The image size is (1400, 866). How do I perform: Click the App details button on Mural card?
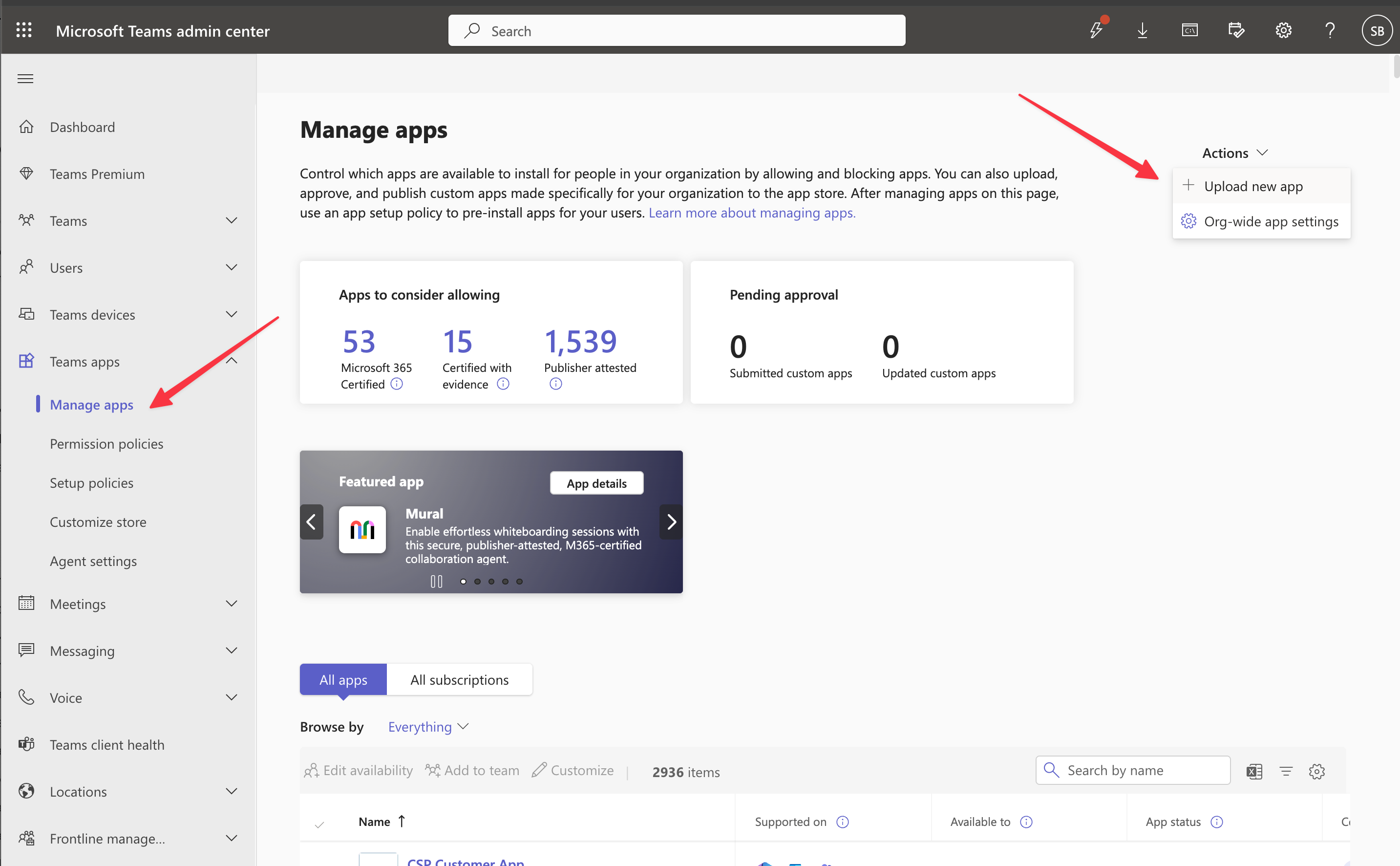[x=596, y=483]
